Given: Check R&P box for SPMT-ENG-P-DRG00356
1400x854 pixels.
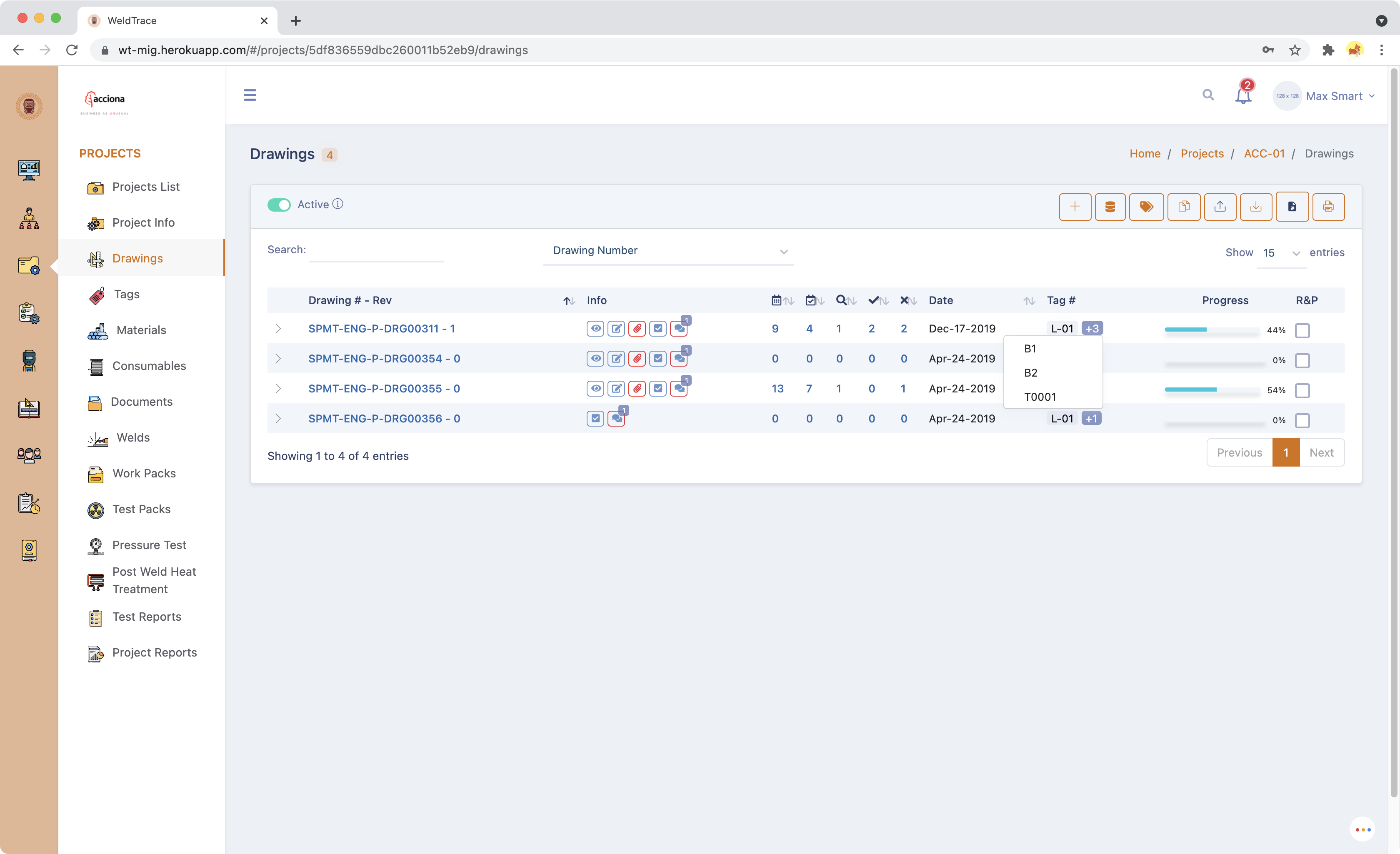Looking at the screenshot, I should (1302, 420).
